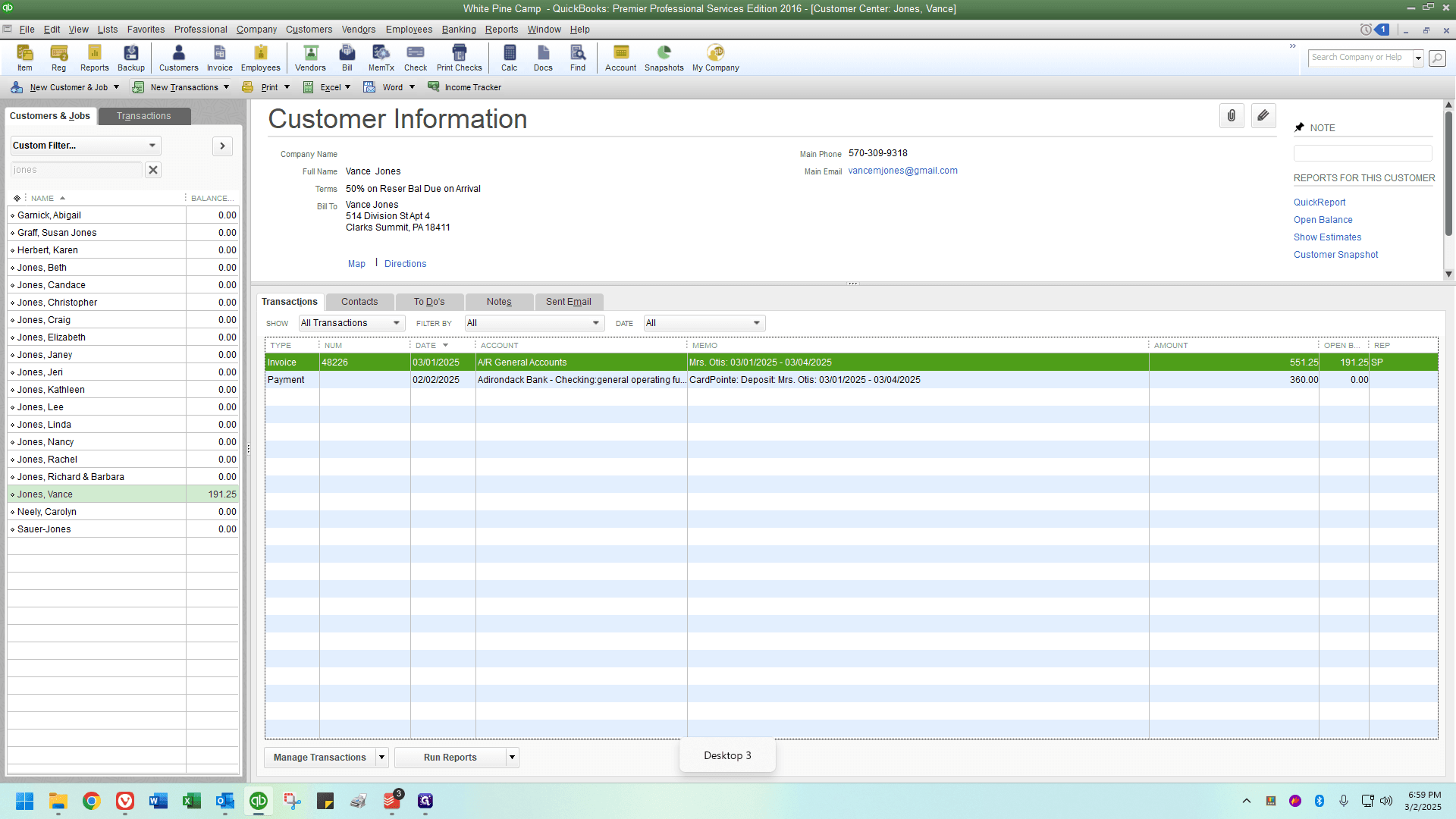Switch to the To Do's tab
The width and height of the screenshot is (1456, 819).
(429, 302)
